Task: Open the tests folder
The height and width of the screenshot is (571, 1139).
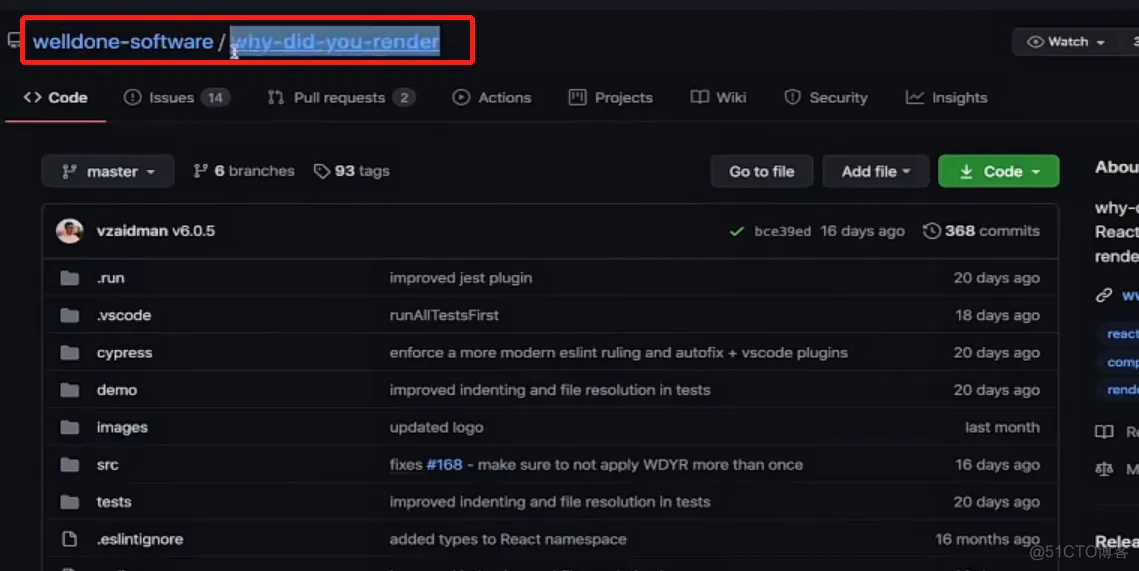Action: pyautogui.click(x=114, y=502)
